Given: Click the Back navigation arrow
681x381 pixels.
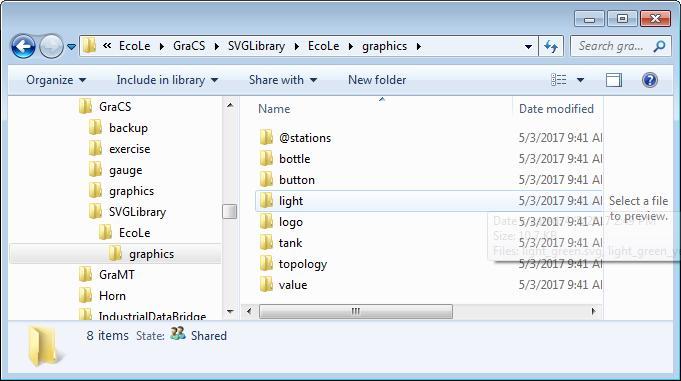Looking at the screenshot, I should click(23, 46).
